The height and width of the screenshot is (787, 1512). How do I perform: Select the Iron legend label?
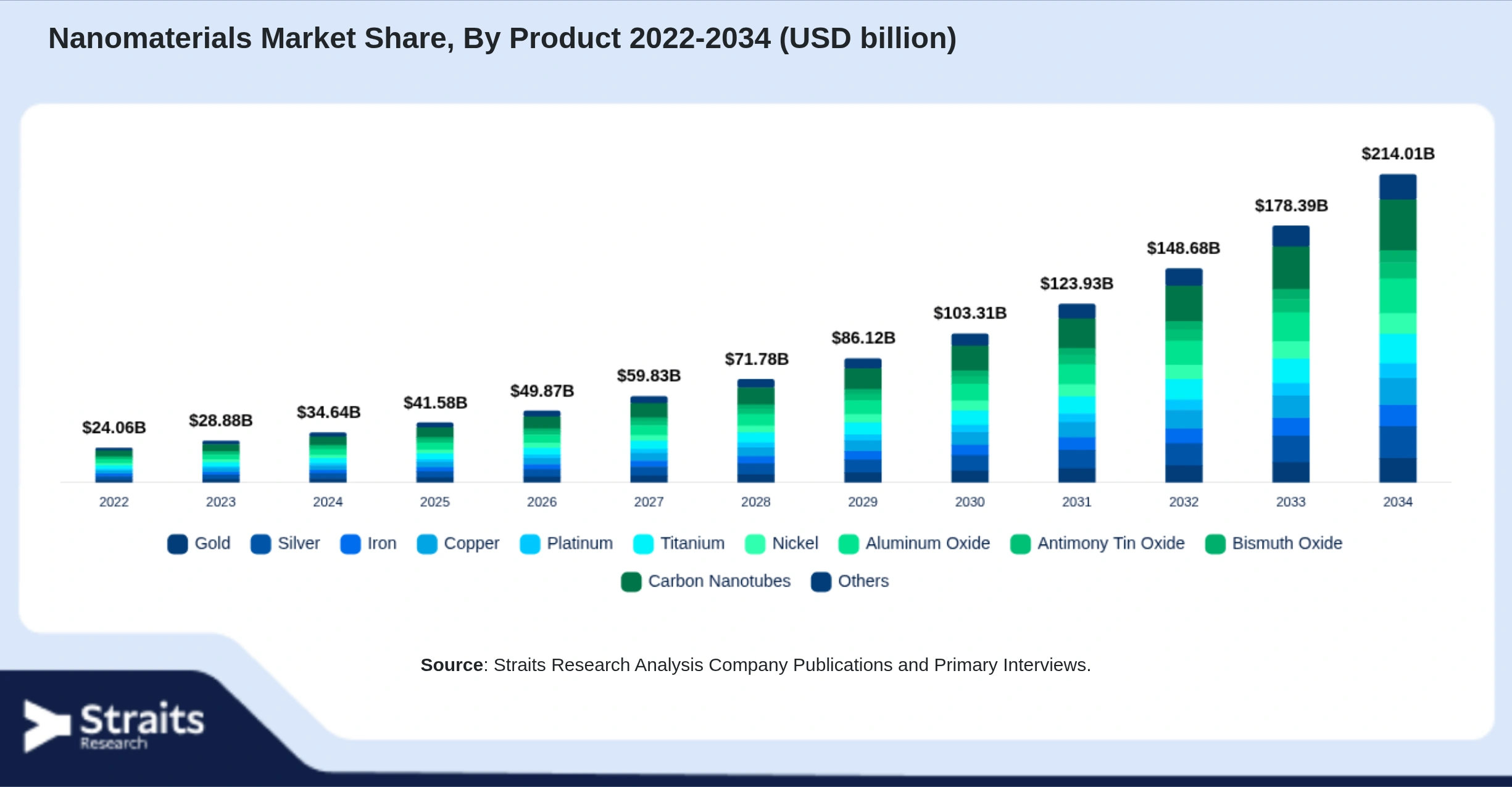click(x=382, y=543)
